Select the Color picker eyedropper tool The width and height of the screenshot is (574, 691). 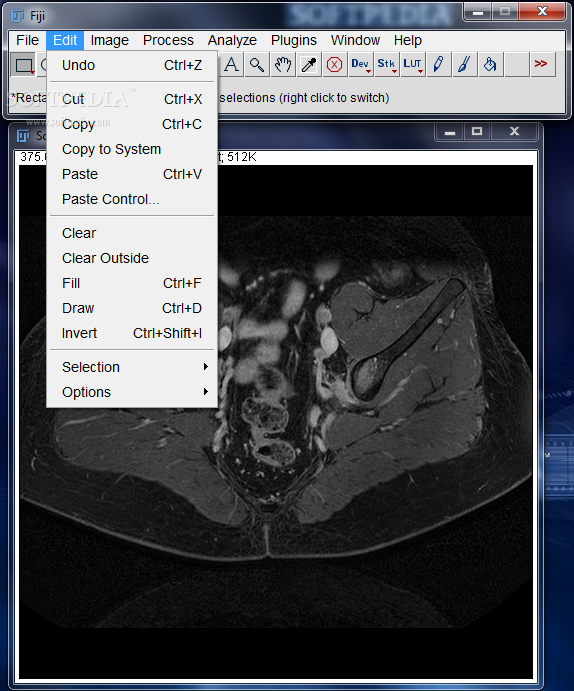click(x=309, y=65)
